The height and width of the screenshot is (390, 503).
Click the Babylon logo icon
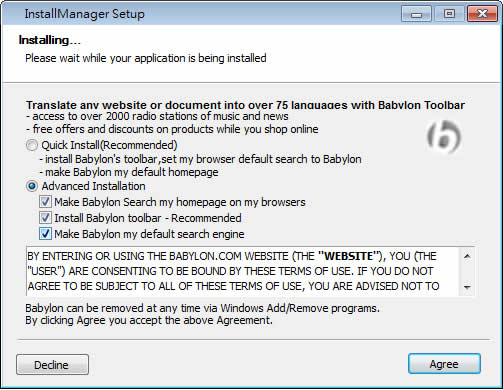pos(444,137)
